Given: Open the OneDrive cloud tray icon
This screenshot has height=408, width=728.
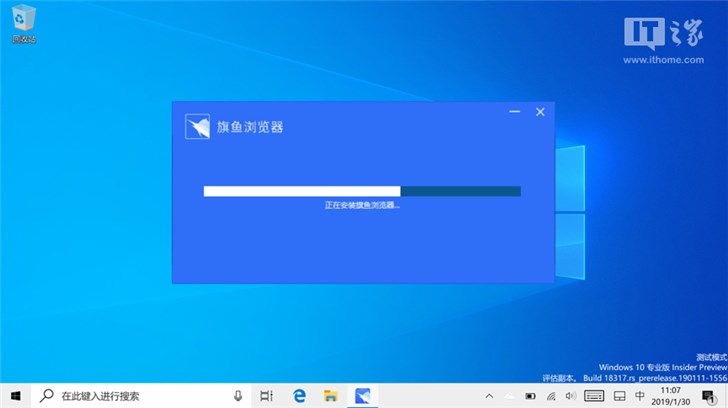Looking at the screenshot, I should pyautogui.click(x=509, y=396).
